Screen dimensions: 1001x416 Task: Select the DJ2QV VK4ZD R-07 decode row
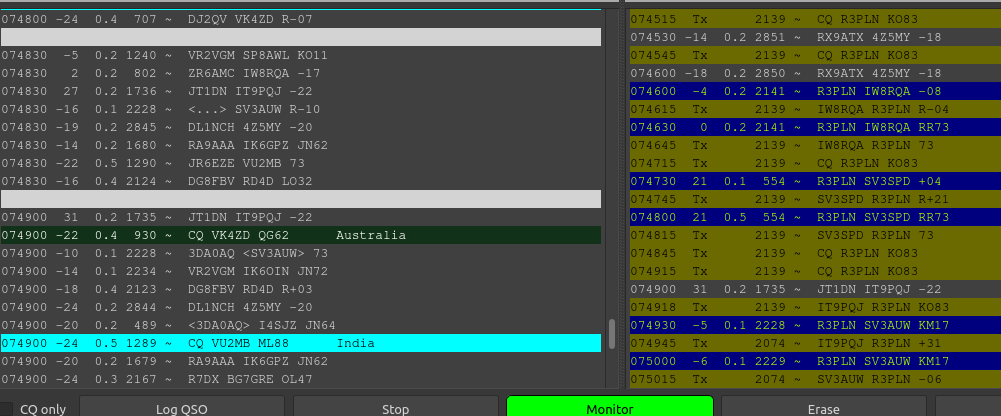coord(301,19)
